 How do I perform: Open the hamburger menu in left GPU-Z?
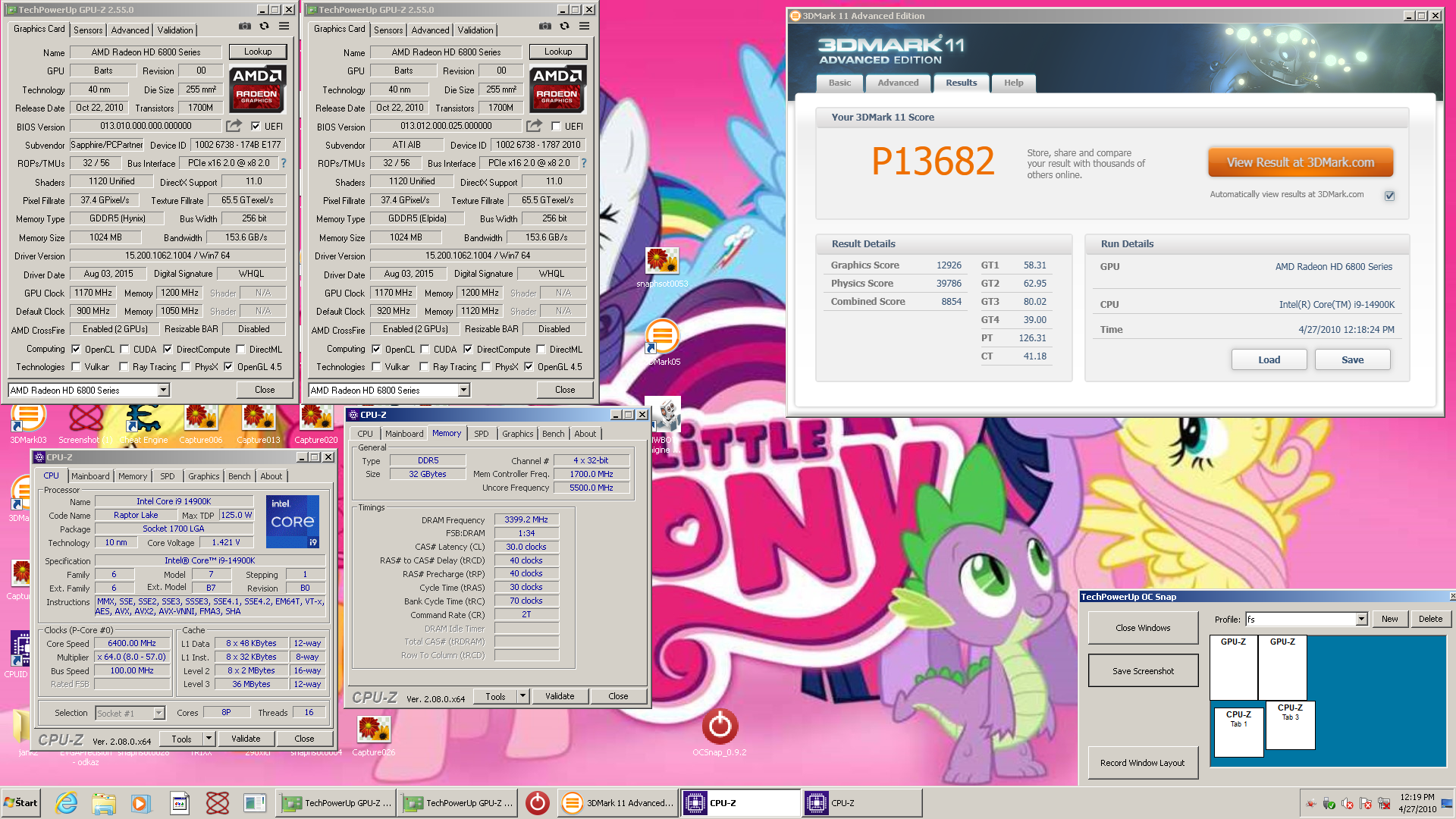point(284,27)
